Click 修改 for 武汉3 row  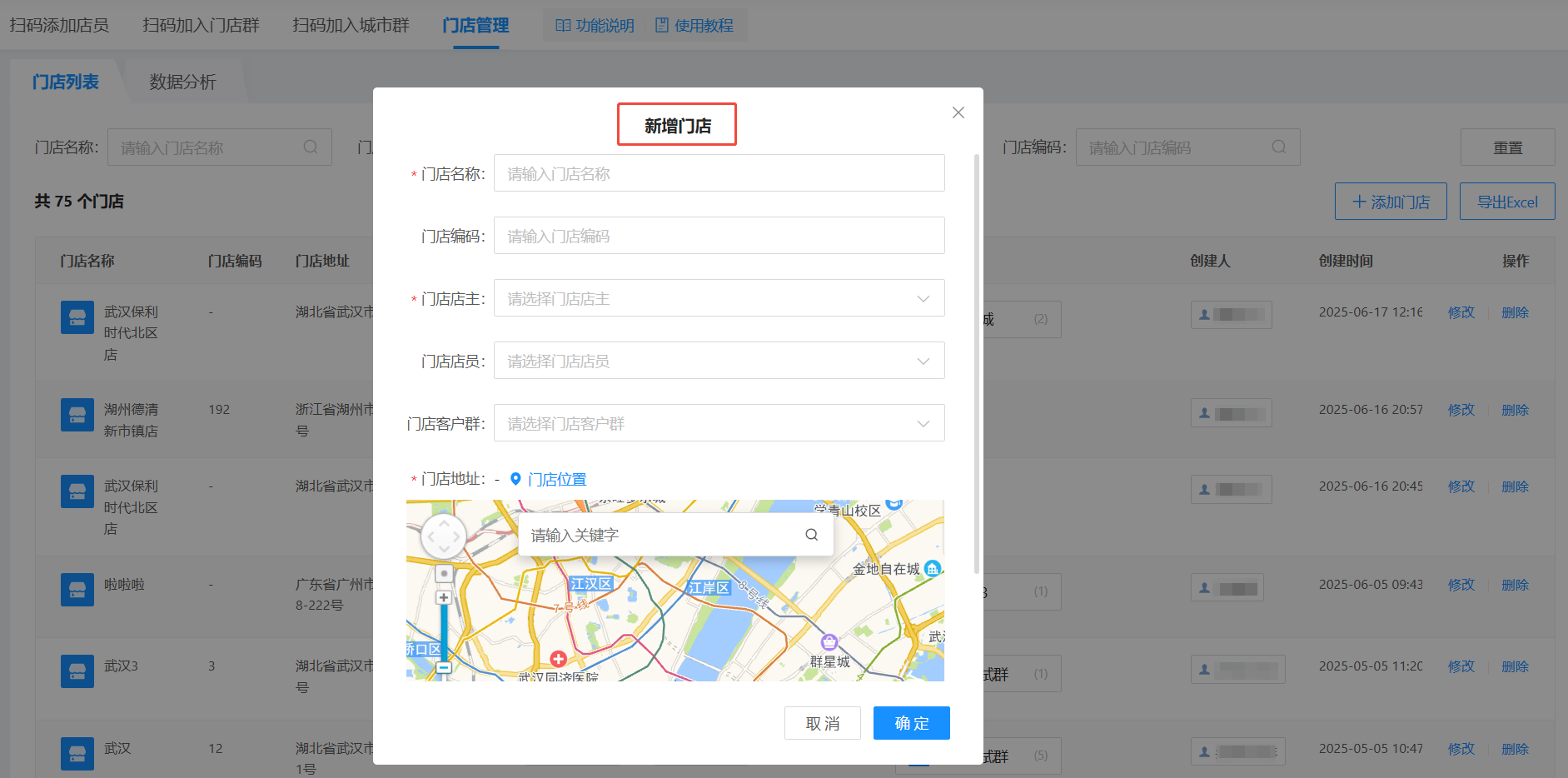[1461, 666]
